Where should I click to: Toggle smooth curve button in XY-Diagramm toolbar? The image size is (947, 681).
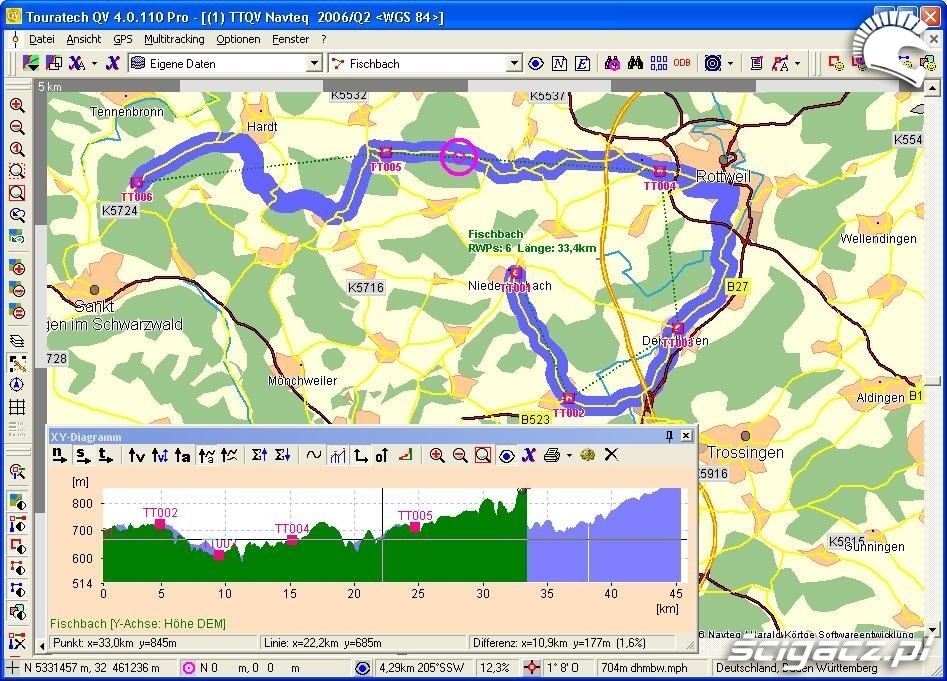pyautogui.click(x=314, y=456)
